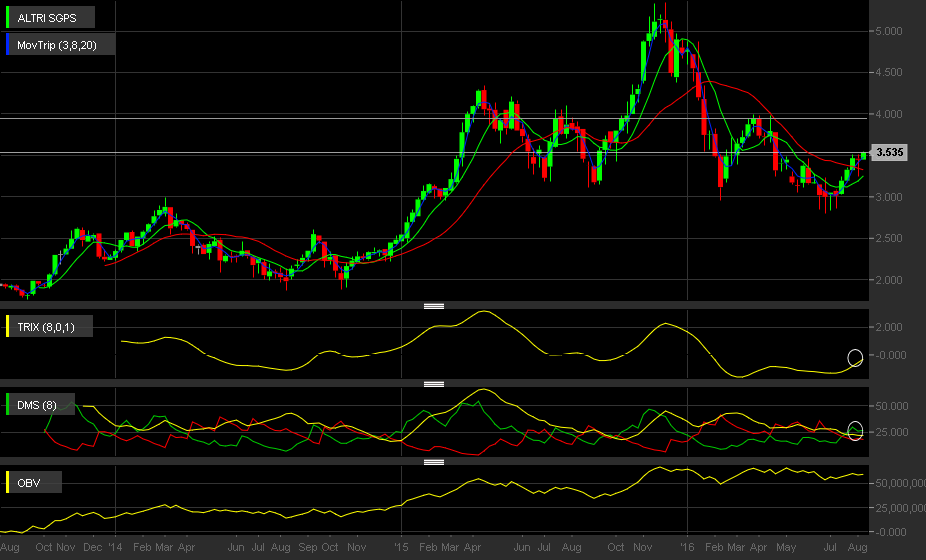Click the Dec label on the time axis
Image resolution: width=926 pixels, height=560 pixels.
click(x=93, y=547)
